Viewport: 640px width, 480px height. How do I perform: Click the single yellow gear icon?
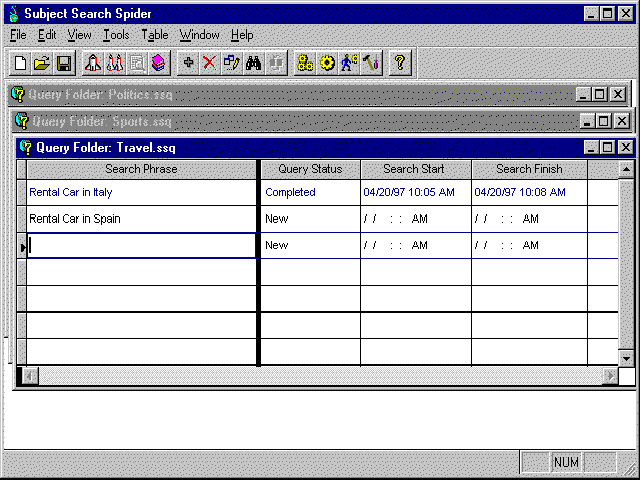(327, 63)
